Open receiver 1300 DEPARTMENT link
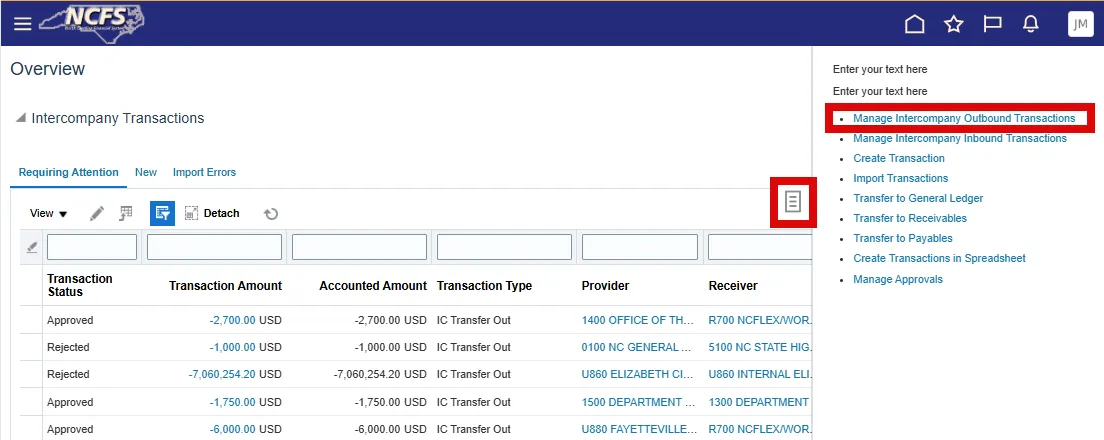The width and height of the screenshot is (1104, 440). point(758,402)
